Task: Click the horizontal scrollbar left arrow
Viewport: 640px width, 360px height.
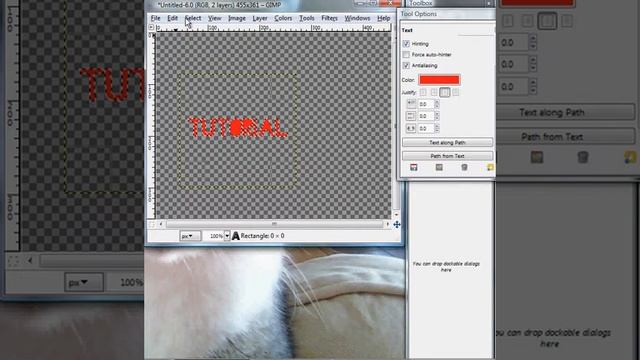Action: [x=161, y=224]
